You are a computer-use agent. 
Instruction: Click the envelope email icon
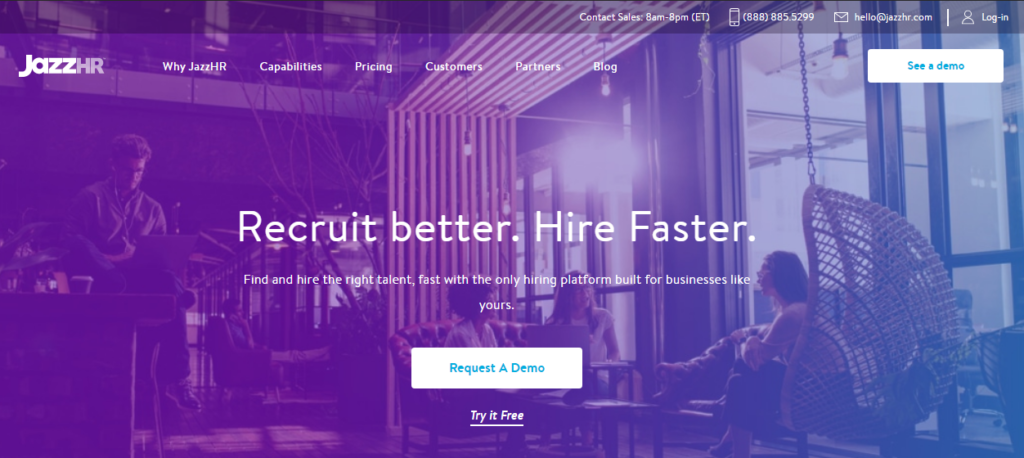[x=840, y=17]
